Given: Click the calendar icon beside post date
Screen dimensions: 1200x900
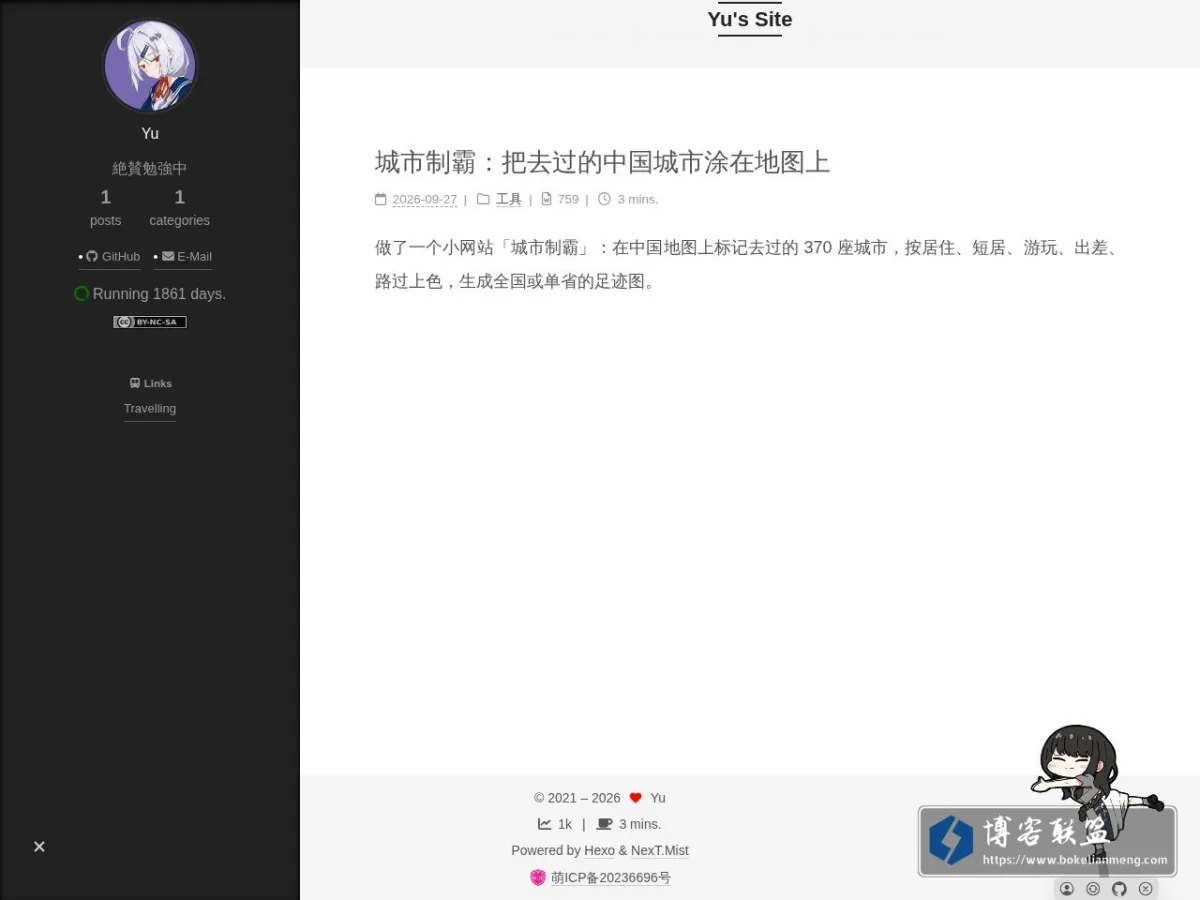Looking at the screenshot, I should click(380, 199).
